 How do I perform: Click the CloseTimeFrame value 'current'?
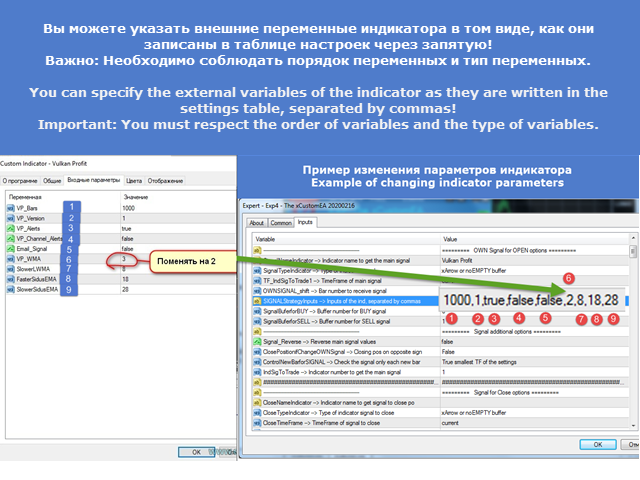point(450,423)
